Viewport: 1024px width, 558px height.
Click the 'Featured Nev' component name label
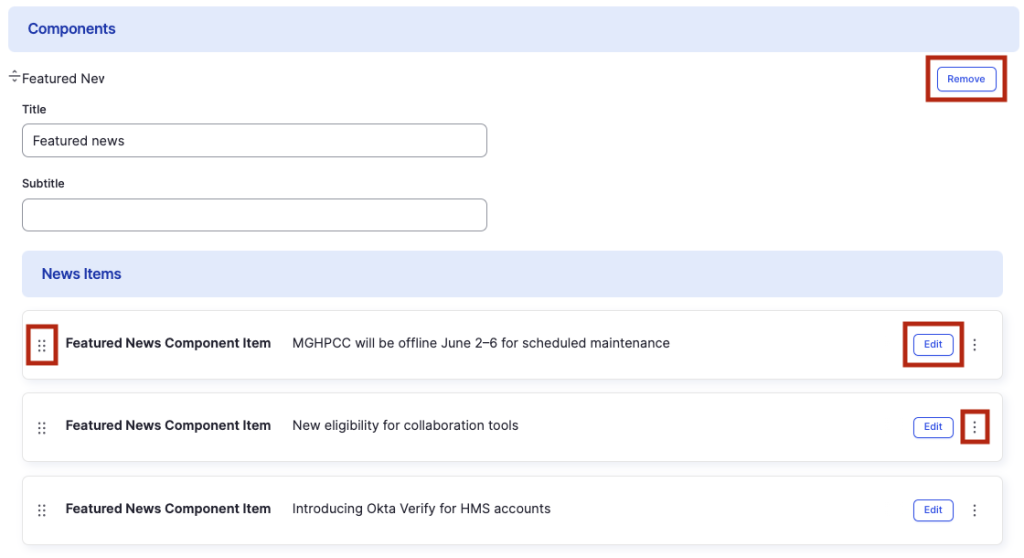63,78
